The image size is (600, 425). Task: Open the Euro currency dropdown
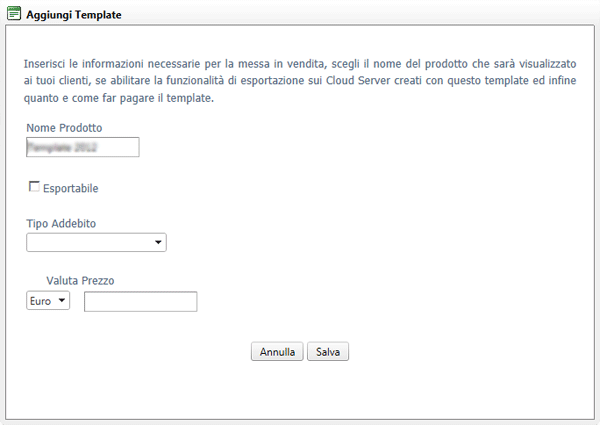tap(48, 301)
